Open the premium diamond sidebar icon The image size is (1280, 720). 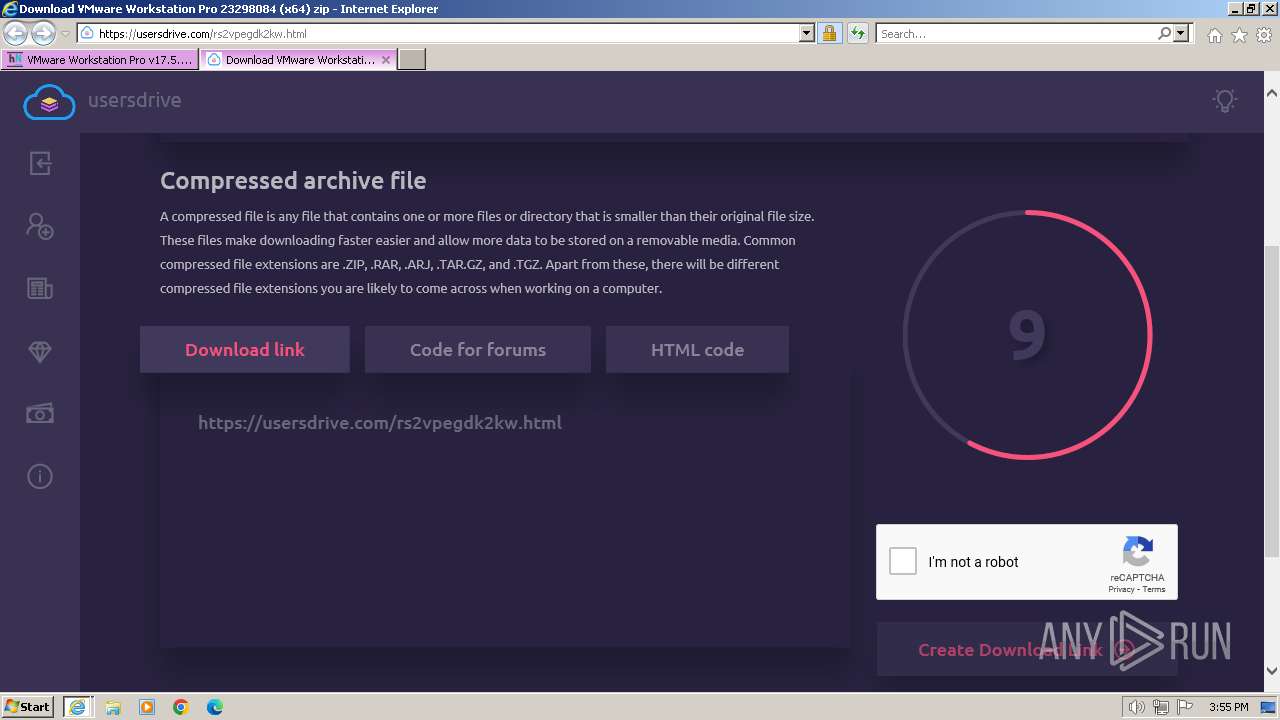coord(40,352)
